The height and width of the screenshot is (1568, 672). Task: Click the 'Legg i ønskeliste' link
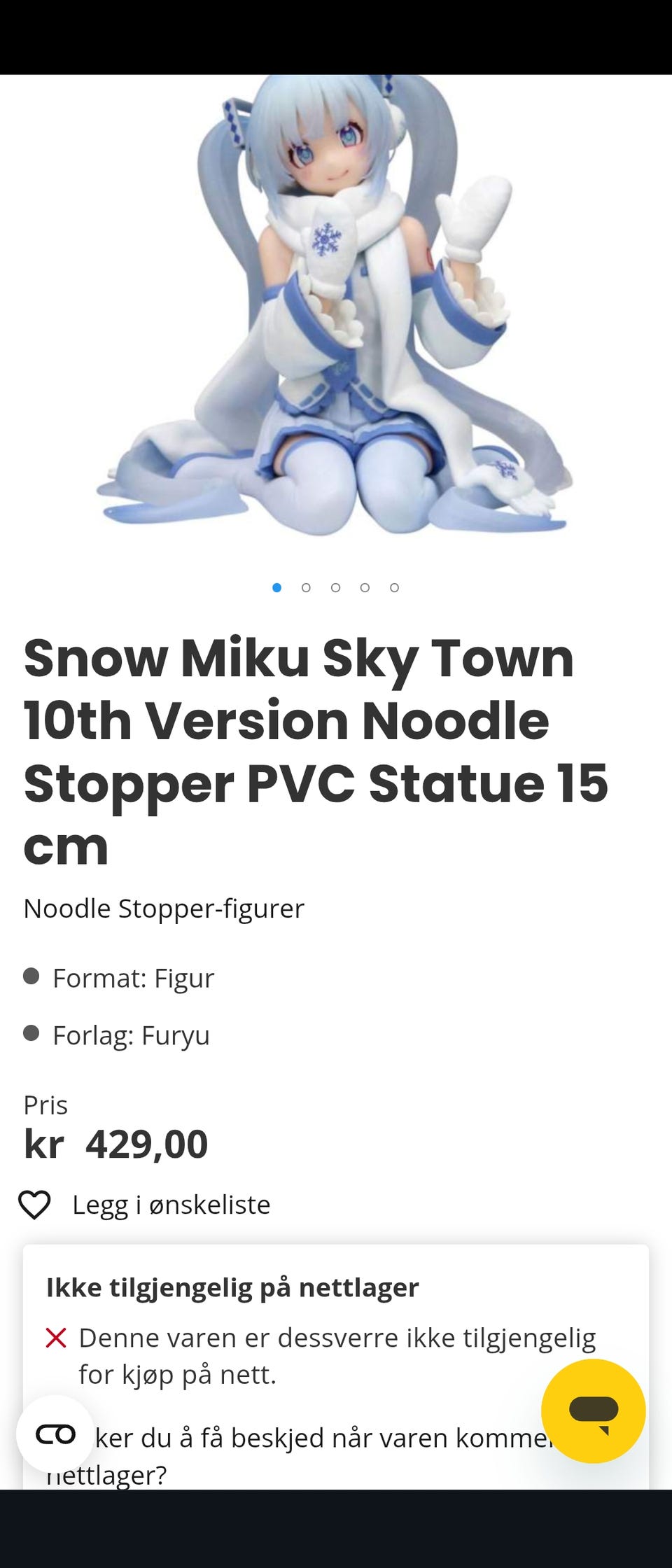[171, 1205]
